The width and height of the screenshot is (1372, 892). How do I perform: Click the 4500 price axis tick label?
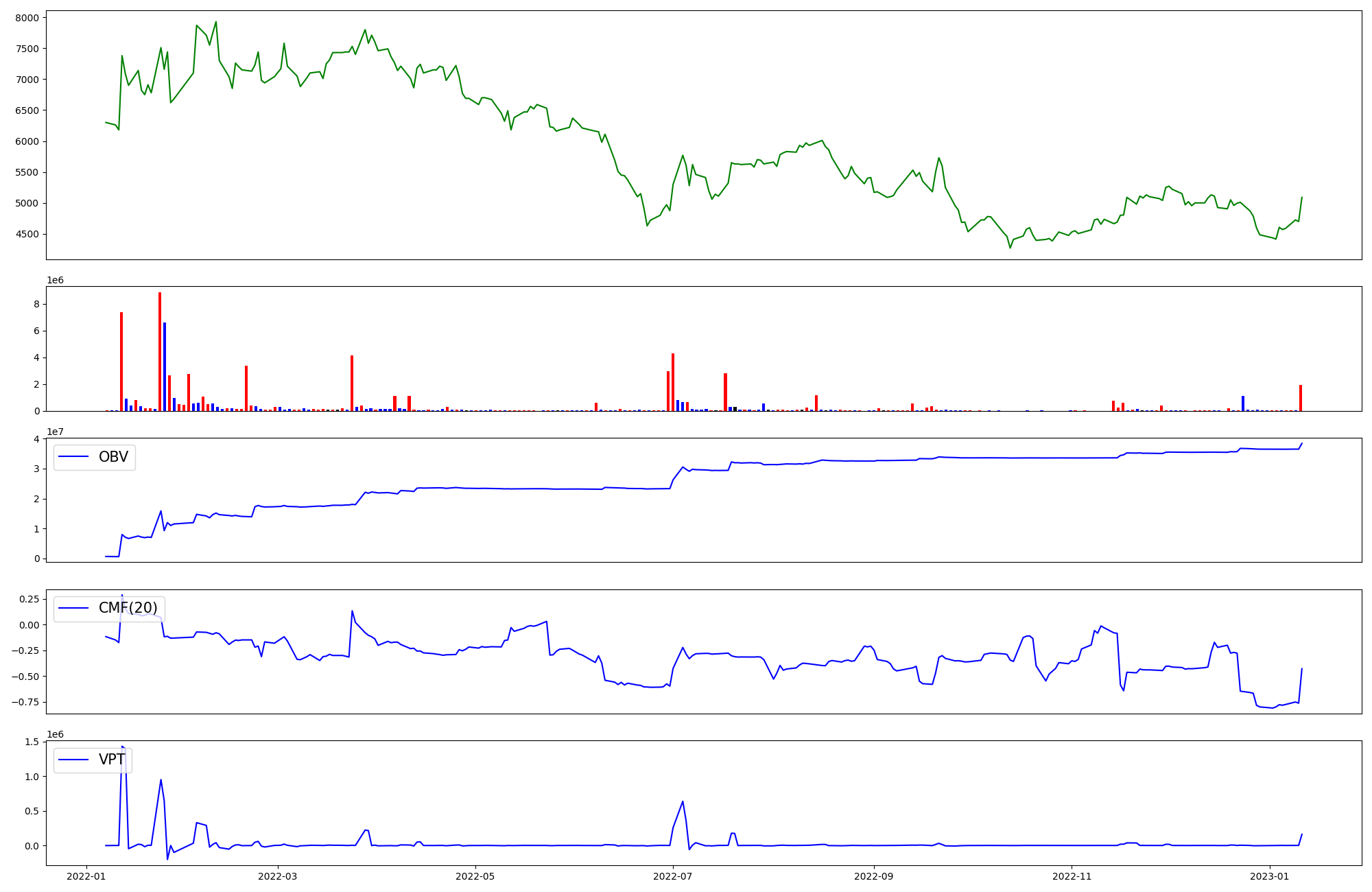point(27,235)
